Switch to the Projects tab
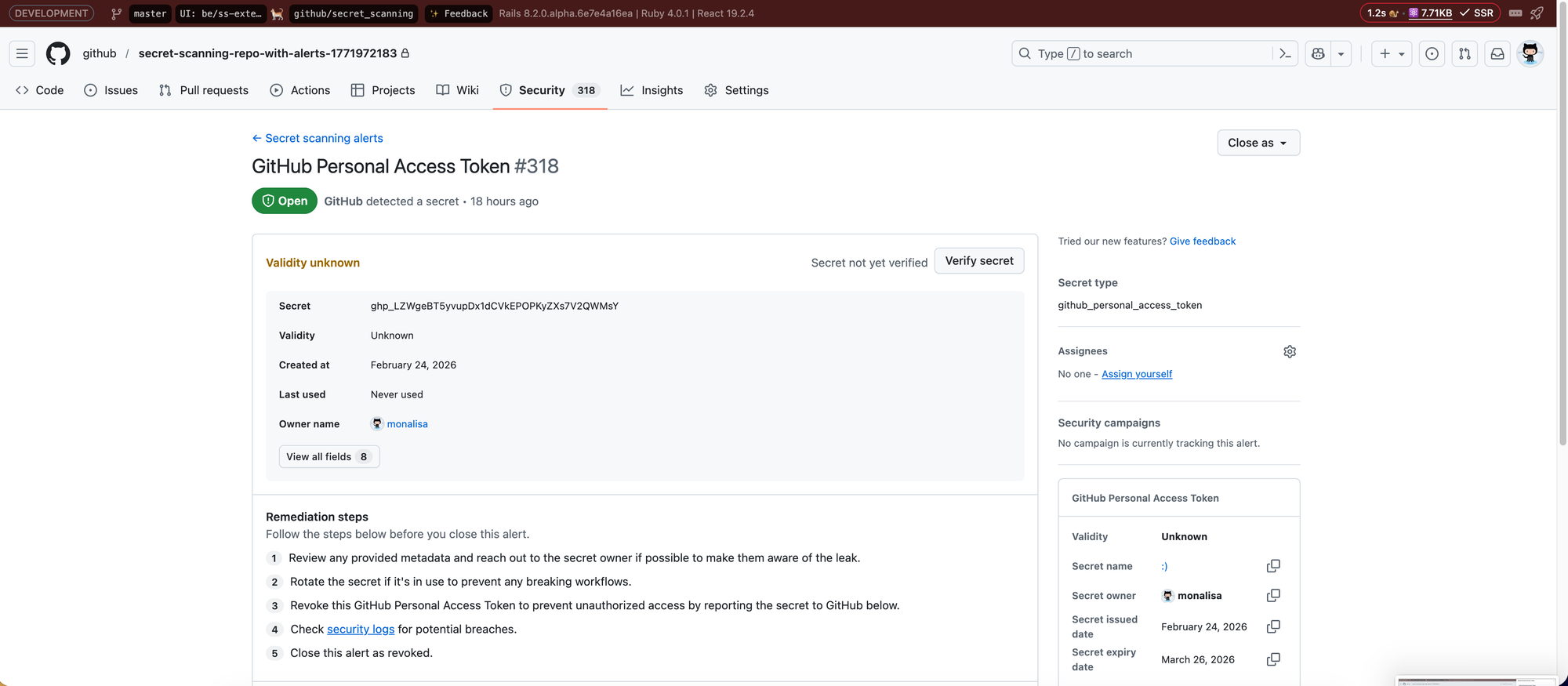The width and height of the screenshot is (1568, 686). click(383, 90)
